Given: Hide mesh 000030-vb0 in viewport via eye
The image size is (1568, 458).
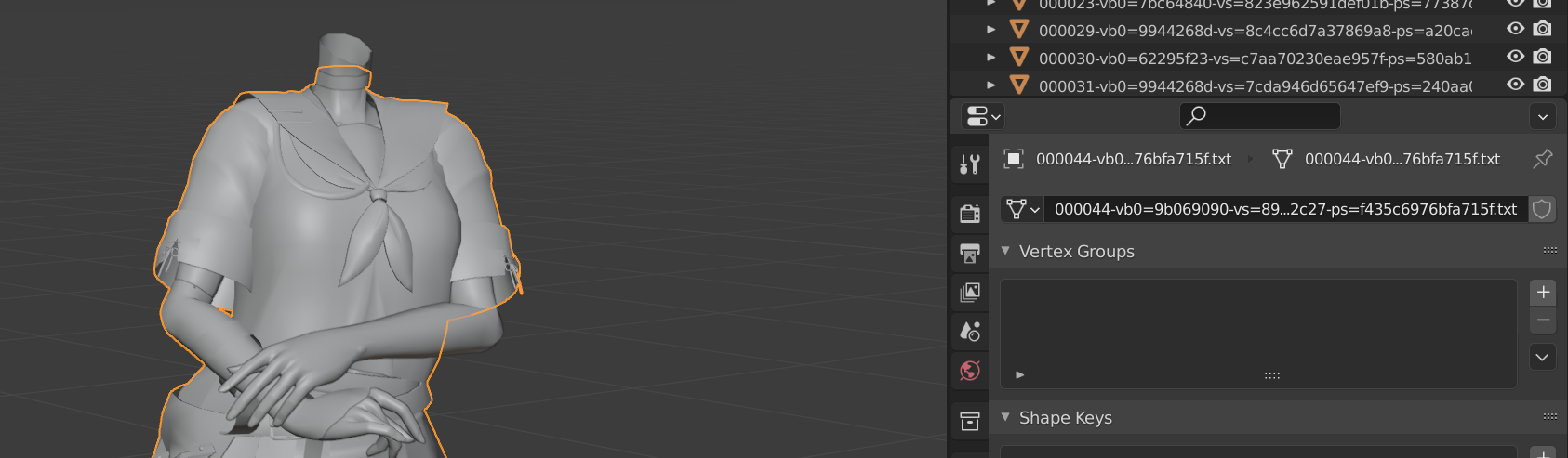Looking at the screenshot, I should 1515,57.
